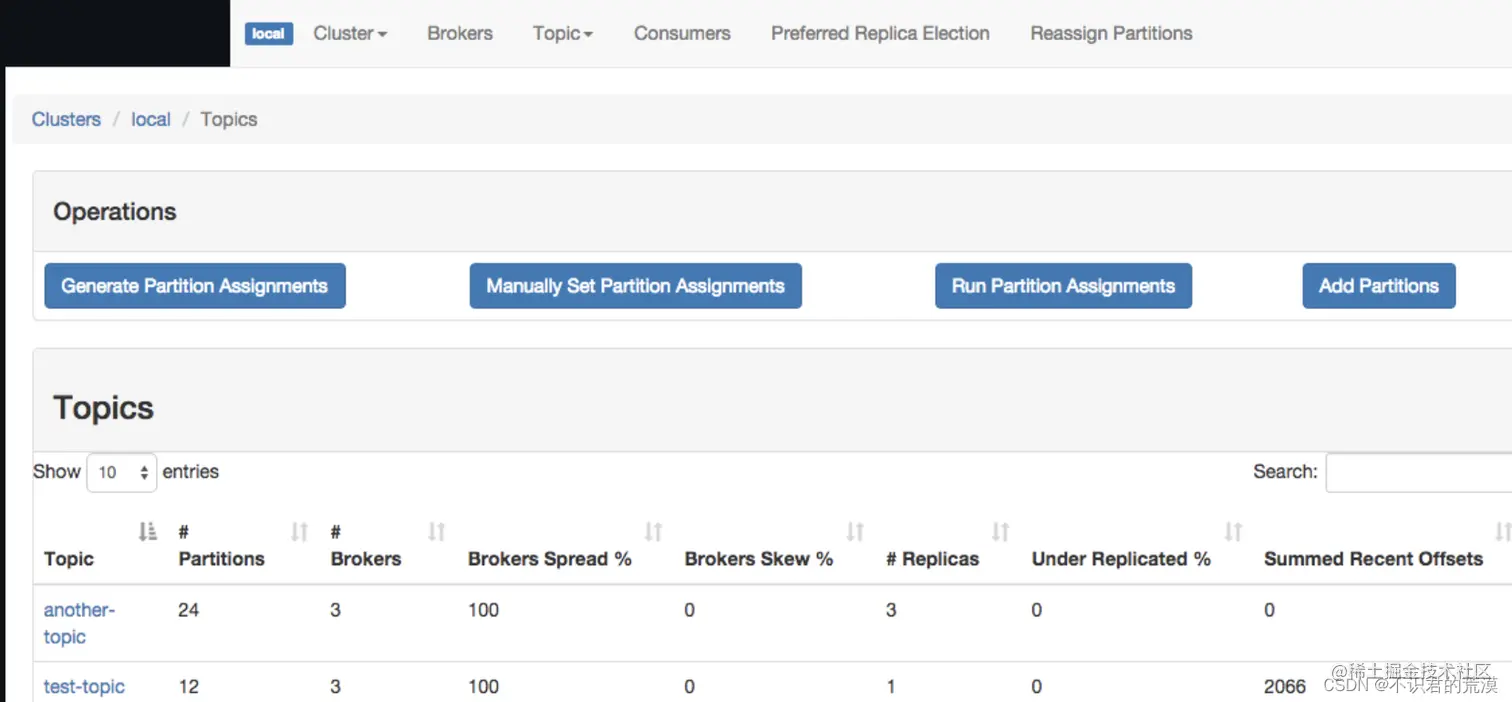Click sort icon for Brokers column
The height and width of the screenshot is (702, 1512).
tap(436, 532)
